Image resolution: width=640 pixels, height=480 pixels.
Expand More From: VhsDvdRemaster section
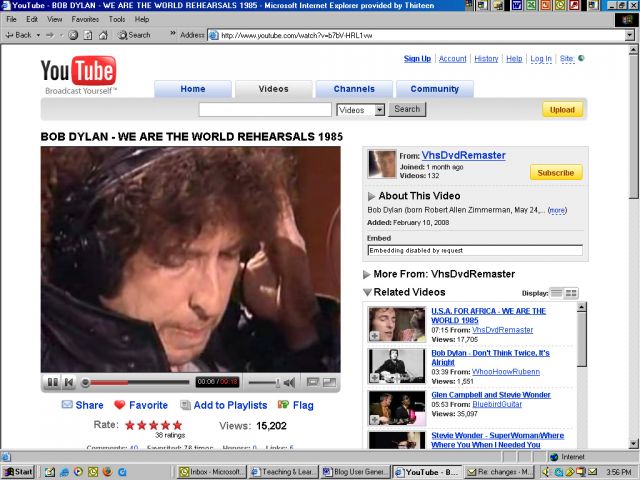[367, 274]
